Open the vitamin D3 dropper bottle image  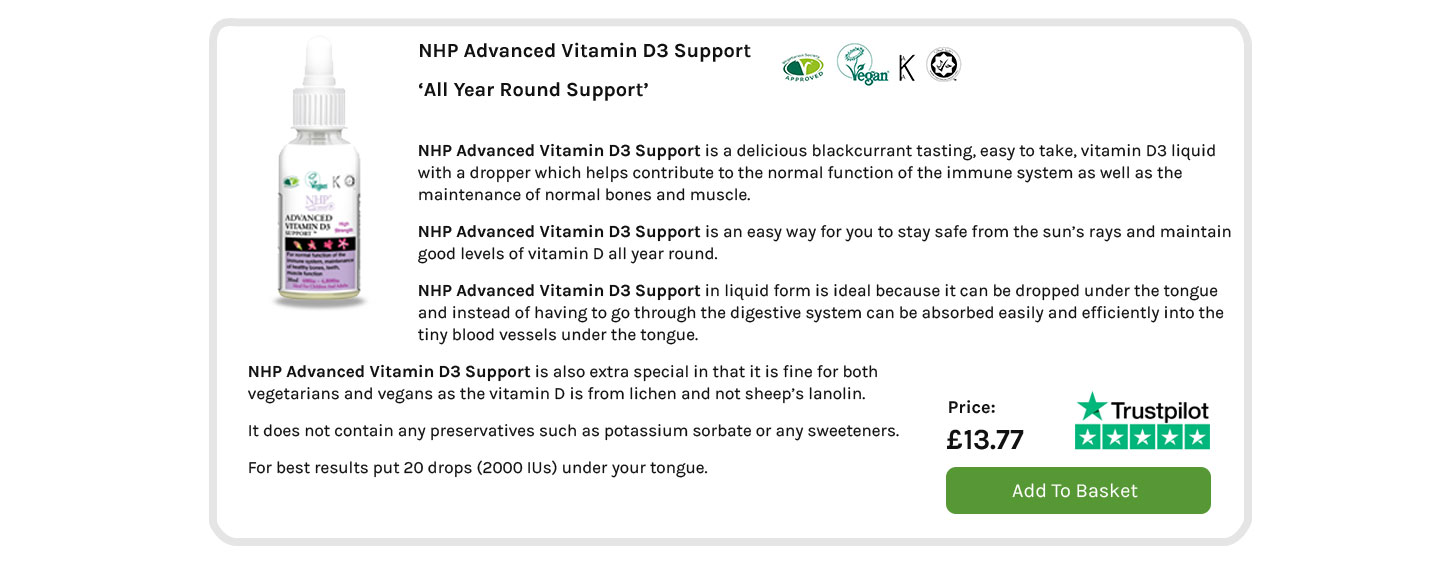(319, 173)
